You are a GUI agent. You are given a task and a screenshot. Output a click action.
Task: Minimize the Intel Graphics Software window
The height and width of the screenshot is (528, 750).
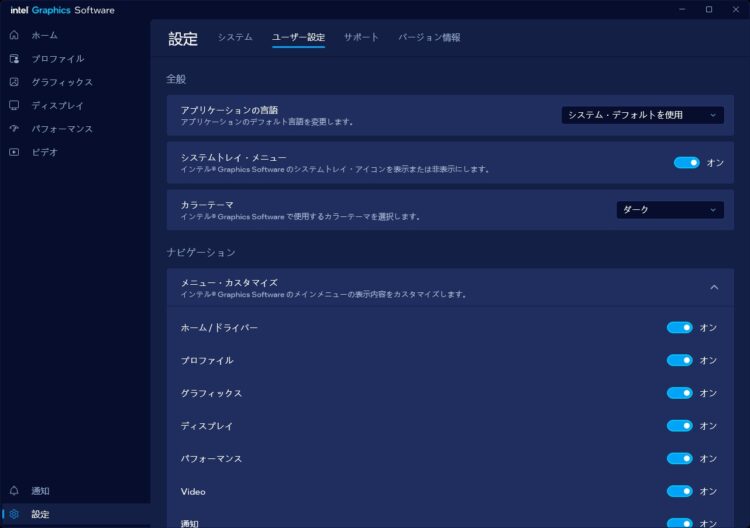pyautogui.click(x=682, y=10)
